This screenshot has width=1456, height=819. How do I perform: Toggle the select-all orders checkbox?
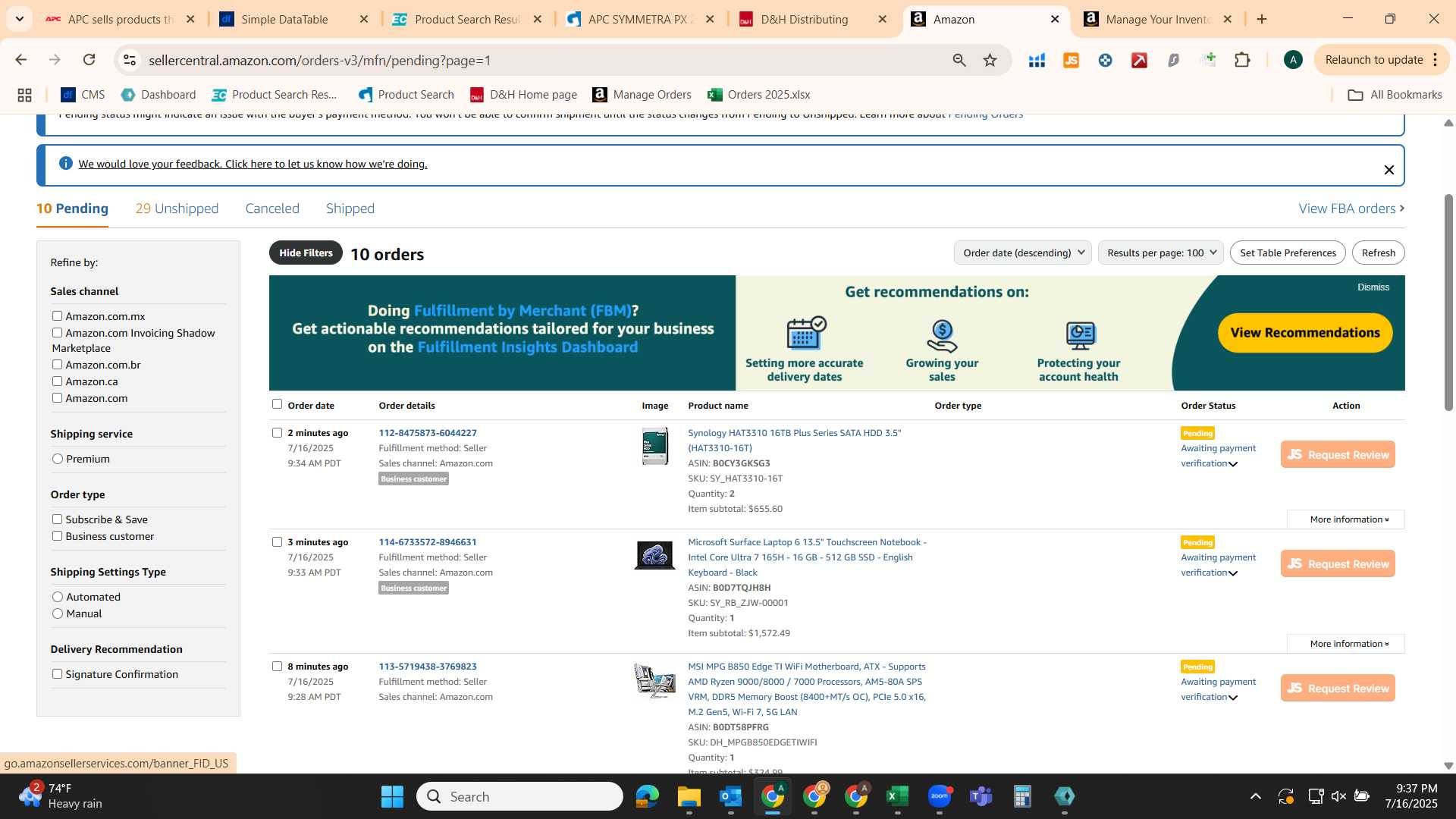point(277,404)
